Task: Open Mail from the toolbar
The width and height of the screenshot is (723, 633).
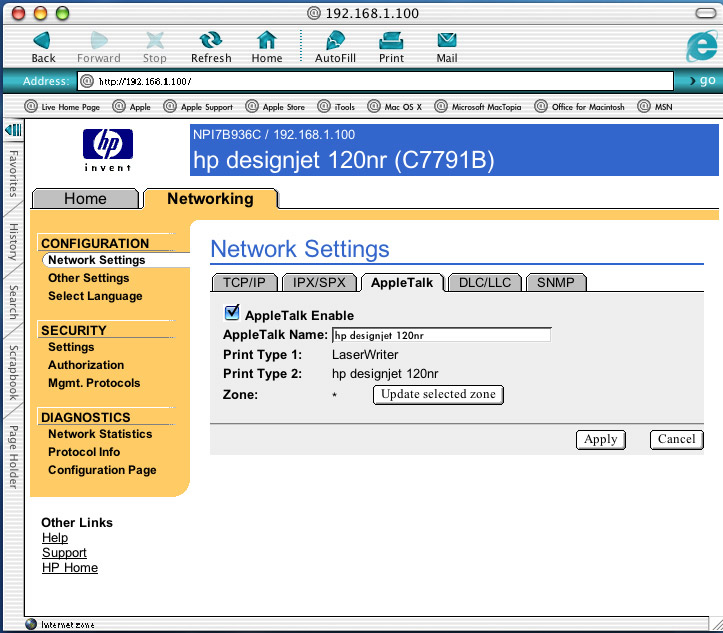Action: click(x=446, y=41)
